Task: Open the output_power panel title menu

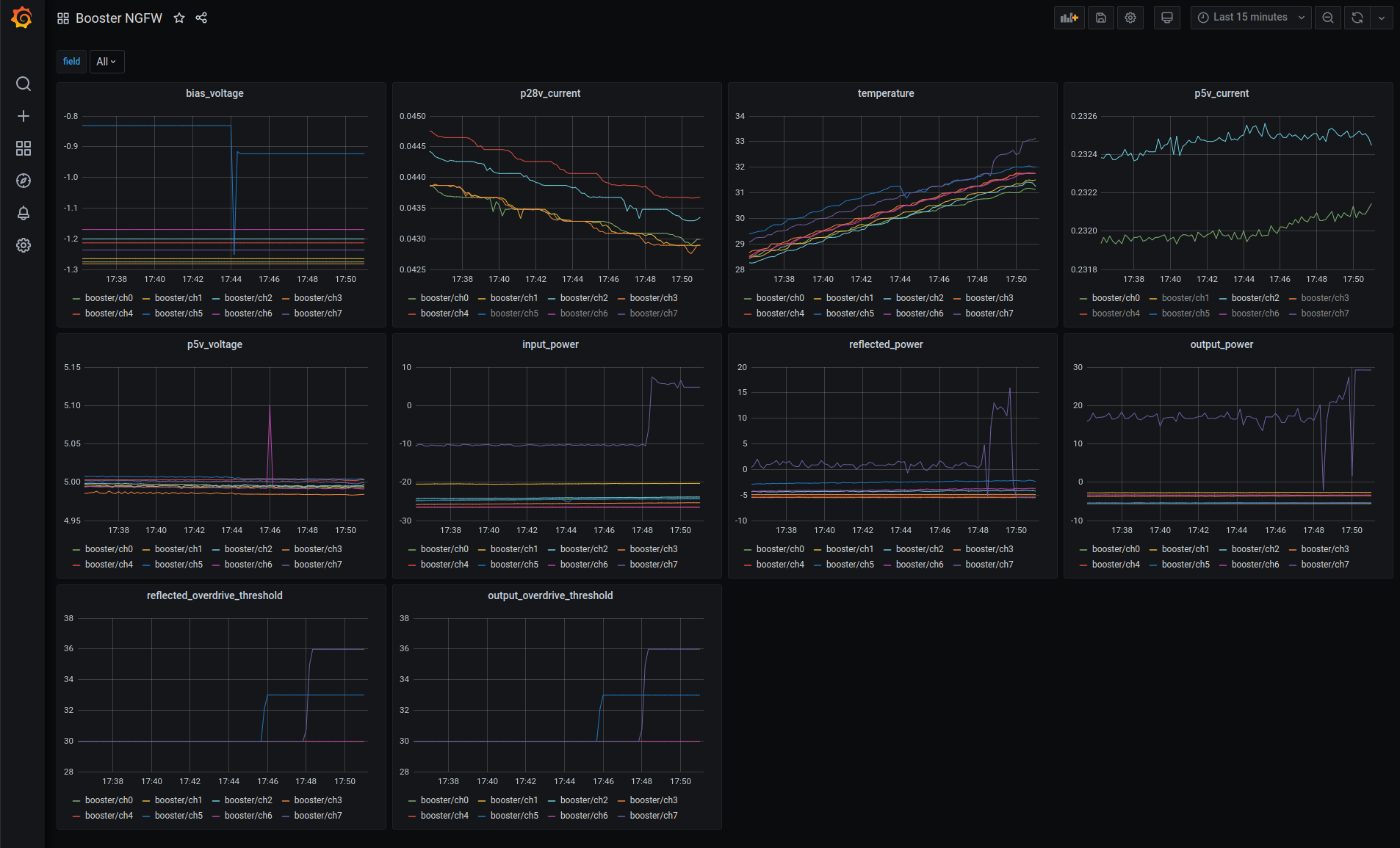Action: point(1222,344)
